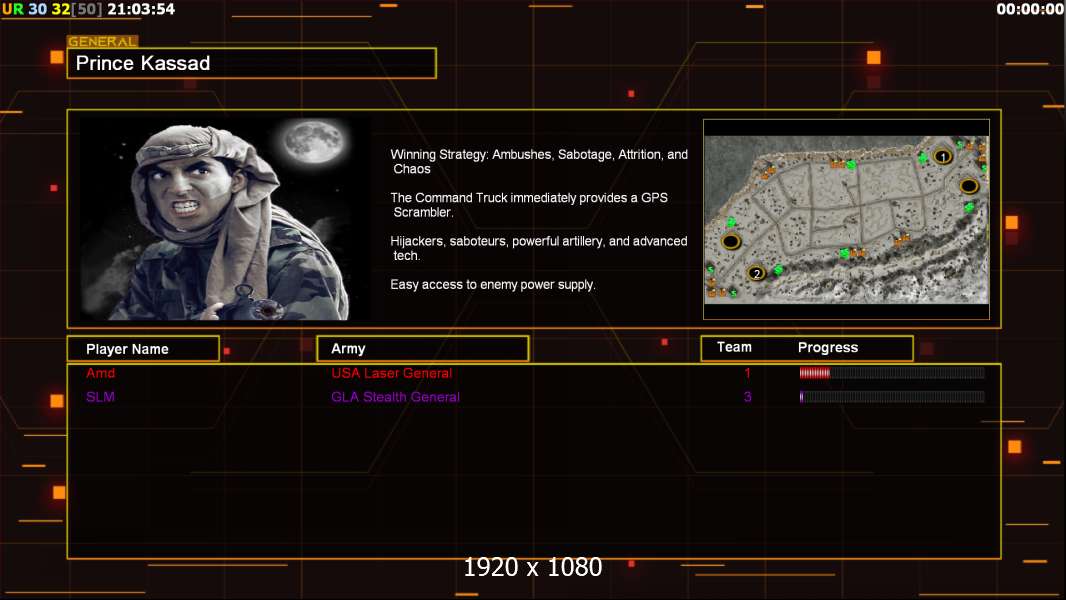Select the empty start slot below position 1
1066x600 pixels.
(969, 186)
